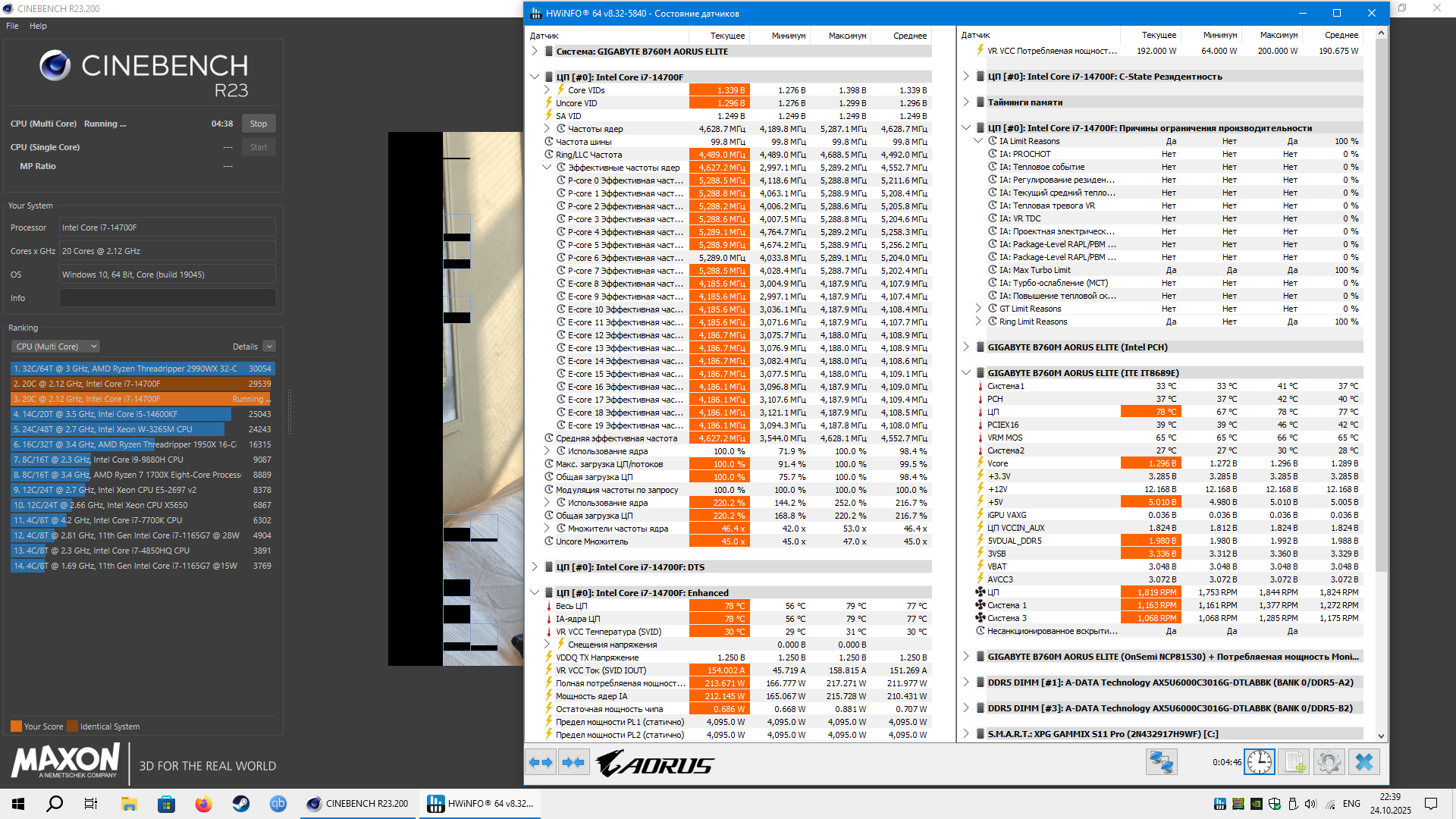Open the Details dropdown arrow in Ranking
The height and width of the screenshot is (819, 1456).
click(x=269, y=347)
